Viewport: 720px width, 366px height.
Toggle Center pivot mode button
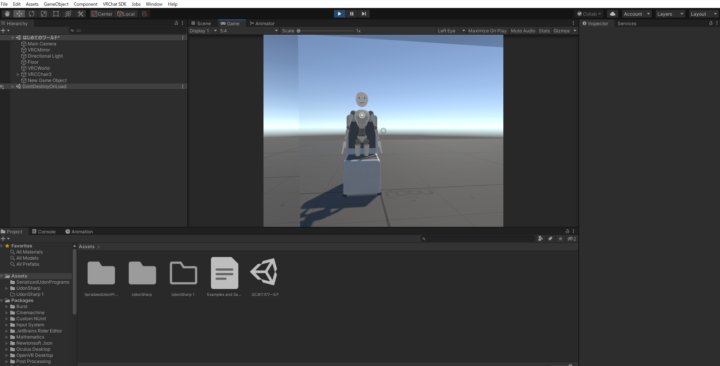point(101,14)
